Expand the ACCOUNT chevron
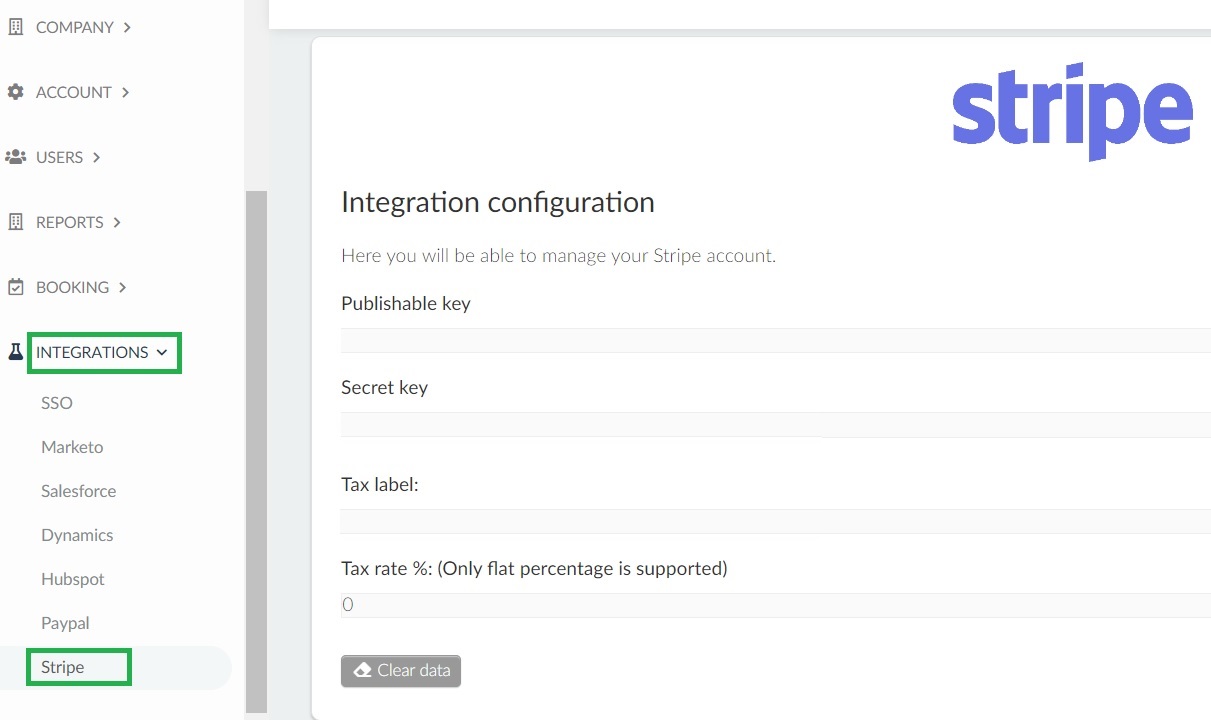Viewport: 1211px width, 720px height. point(125,92)
